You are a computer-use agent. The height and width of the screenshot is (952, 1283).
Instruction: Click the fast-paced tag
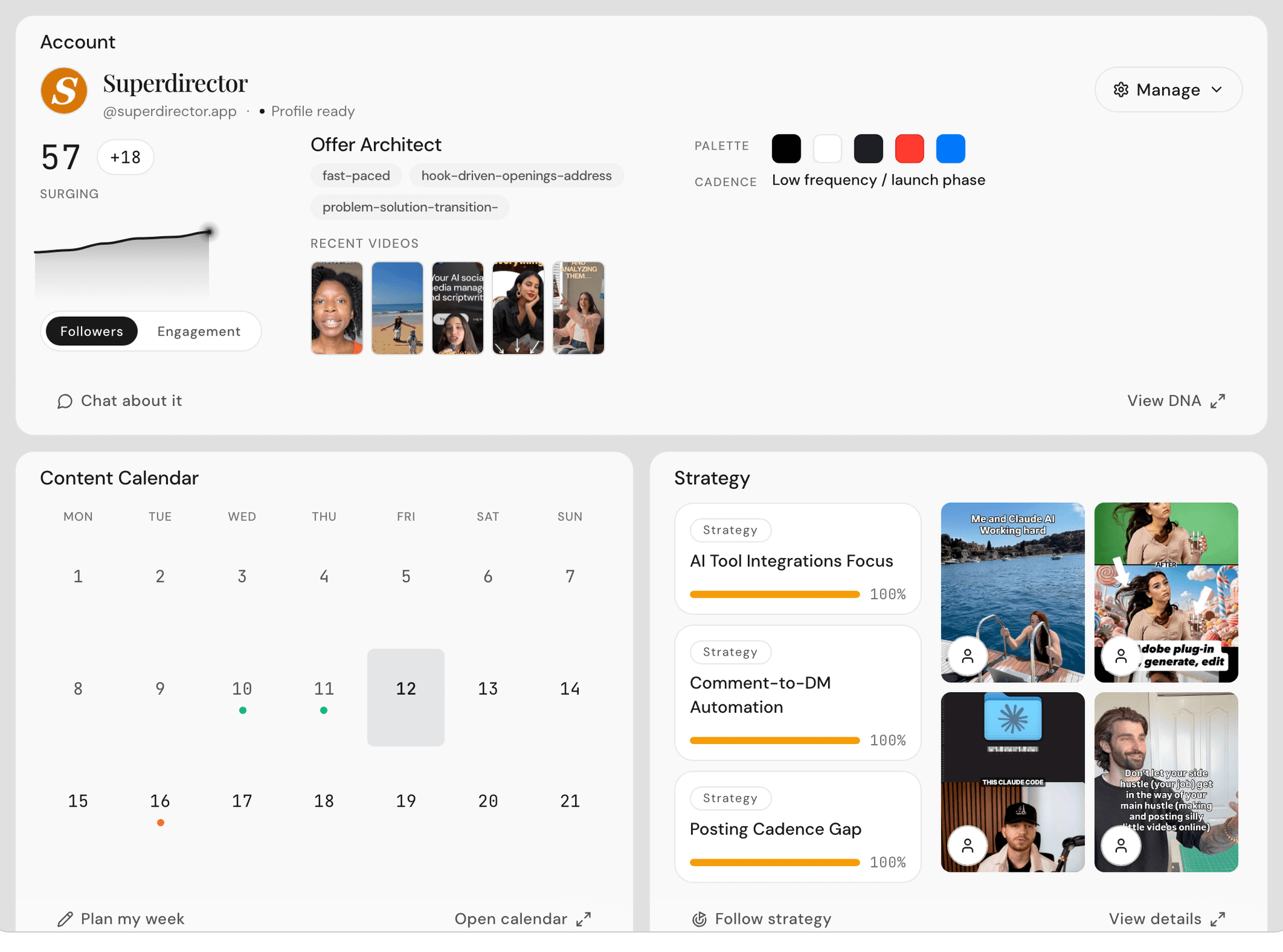(x=356, y=175)
